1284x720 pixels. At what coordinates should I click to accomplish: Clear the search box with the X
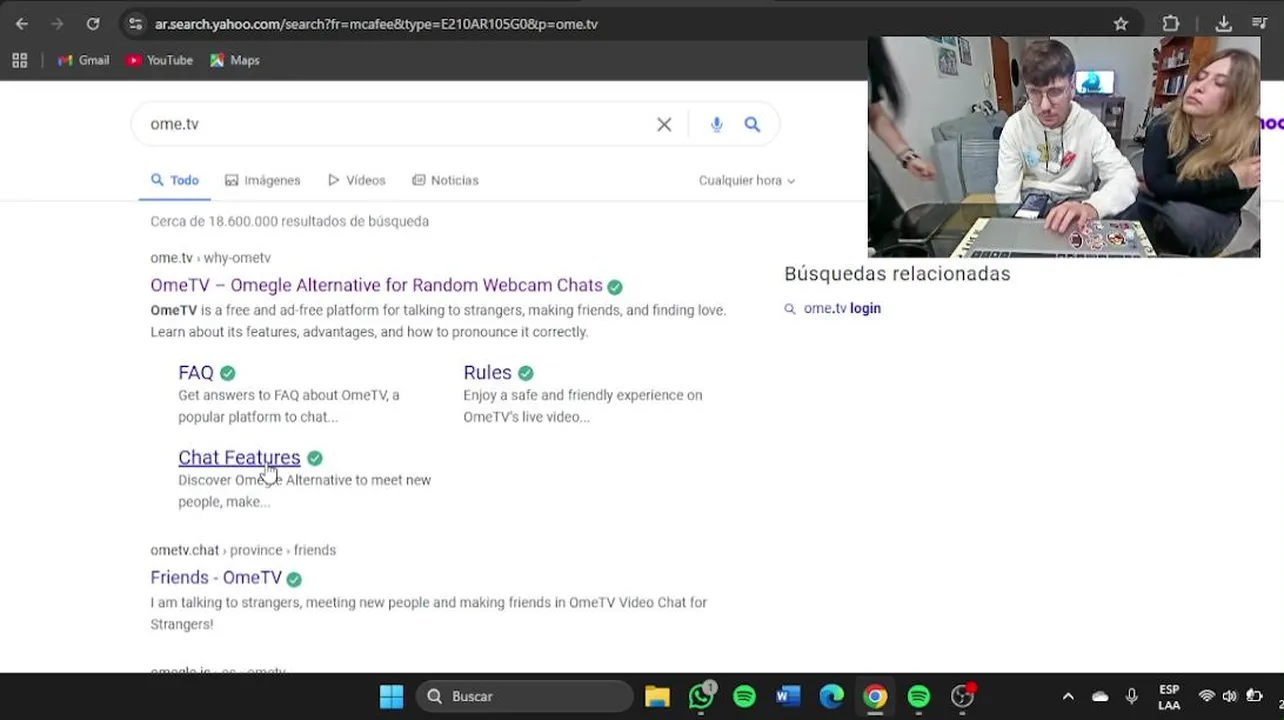pos(664,124)
